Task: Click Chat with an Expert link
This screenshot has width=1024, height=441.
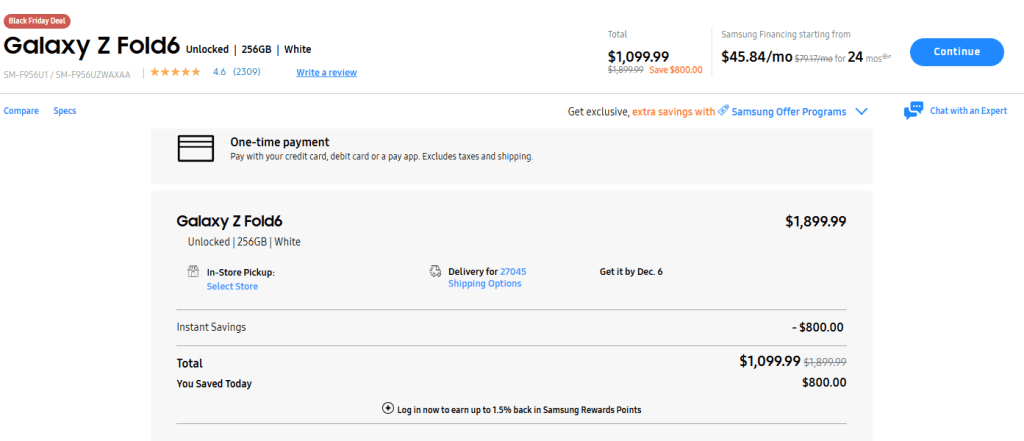Action: coord(968,111)
